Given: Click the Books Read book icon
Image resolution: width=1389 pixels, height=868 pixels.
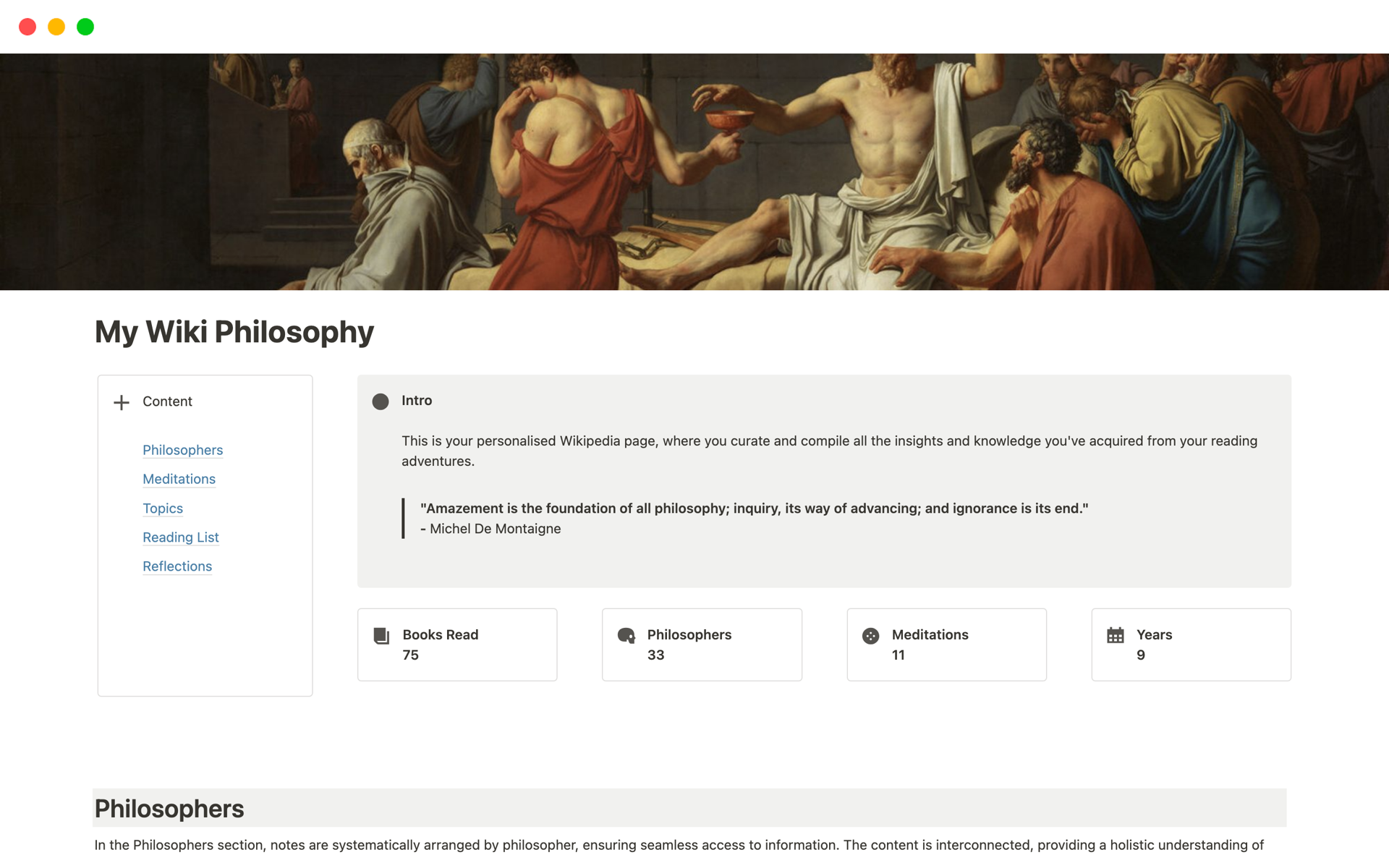Looking at the screenshot, I should (381, 636).
